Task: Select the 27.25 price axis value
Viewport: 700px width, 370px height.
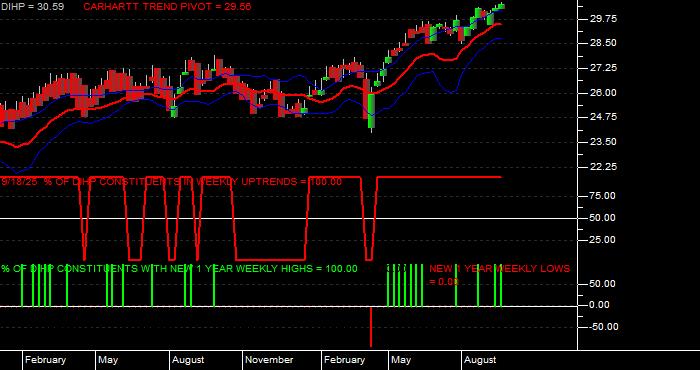Action: point(603,68)
